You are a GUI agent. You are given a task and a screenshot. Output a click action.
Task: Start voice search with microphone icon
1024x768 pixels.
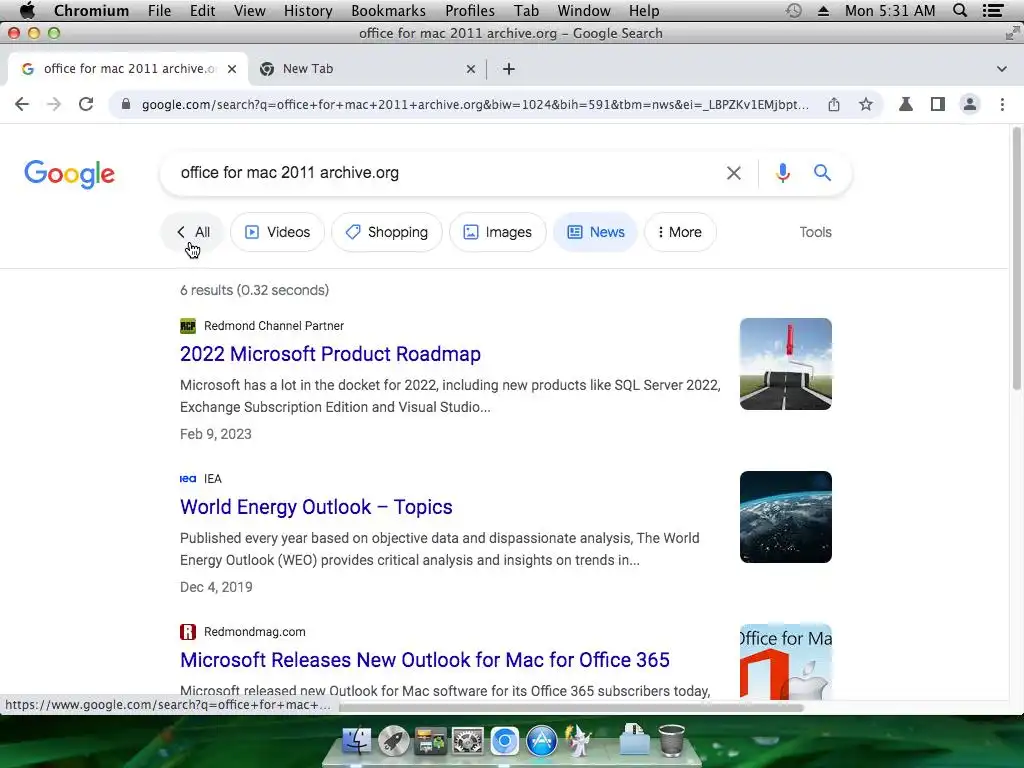click(782, 173)
